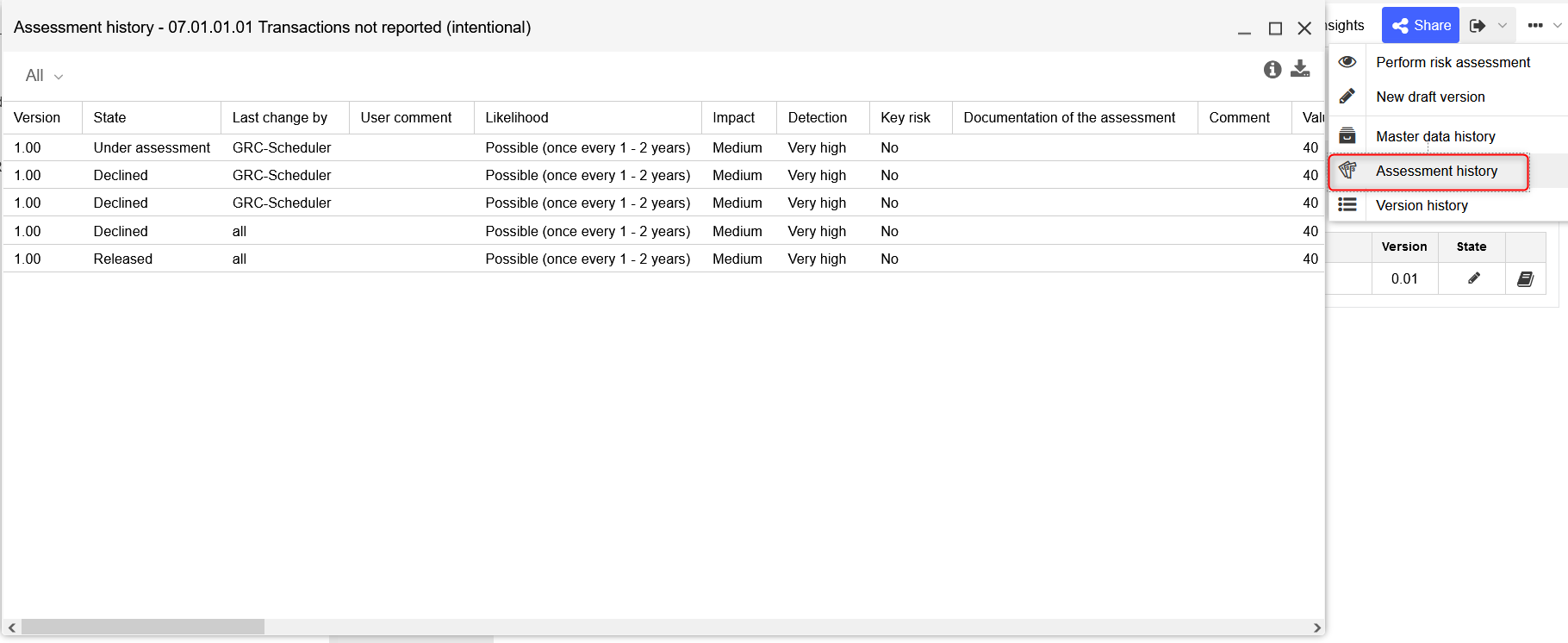
Task: Click the pencil state icon for version 0.01
Action: [1474, 278]
